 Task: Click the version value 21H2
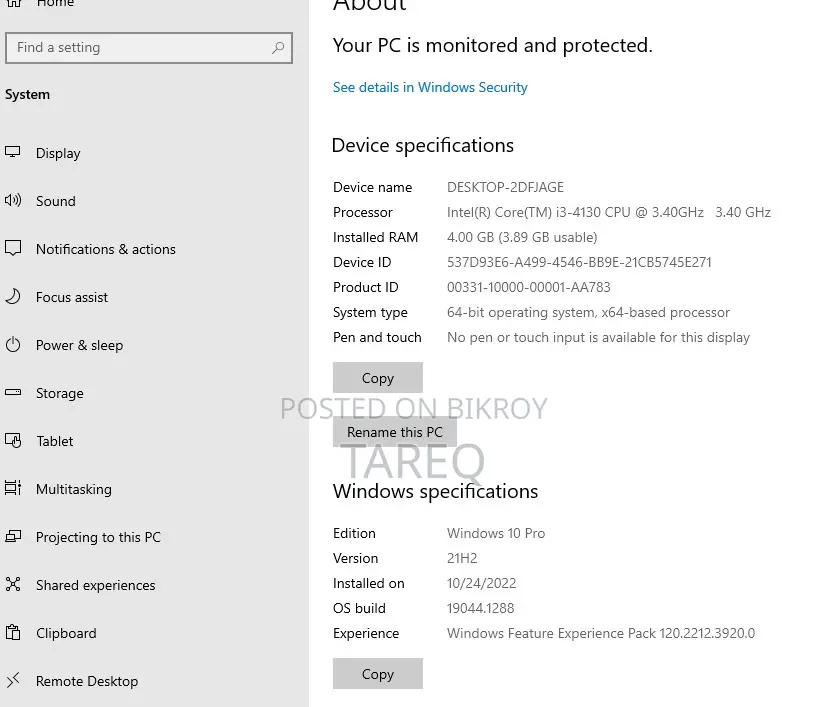click(x=462, y=558)
